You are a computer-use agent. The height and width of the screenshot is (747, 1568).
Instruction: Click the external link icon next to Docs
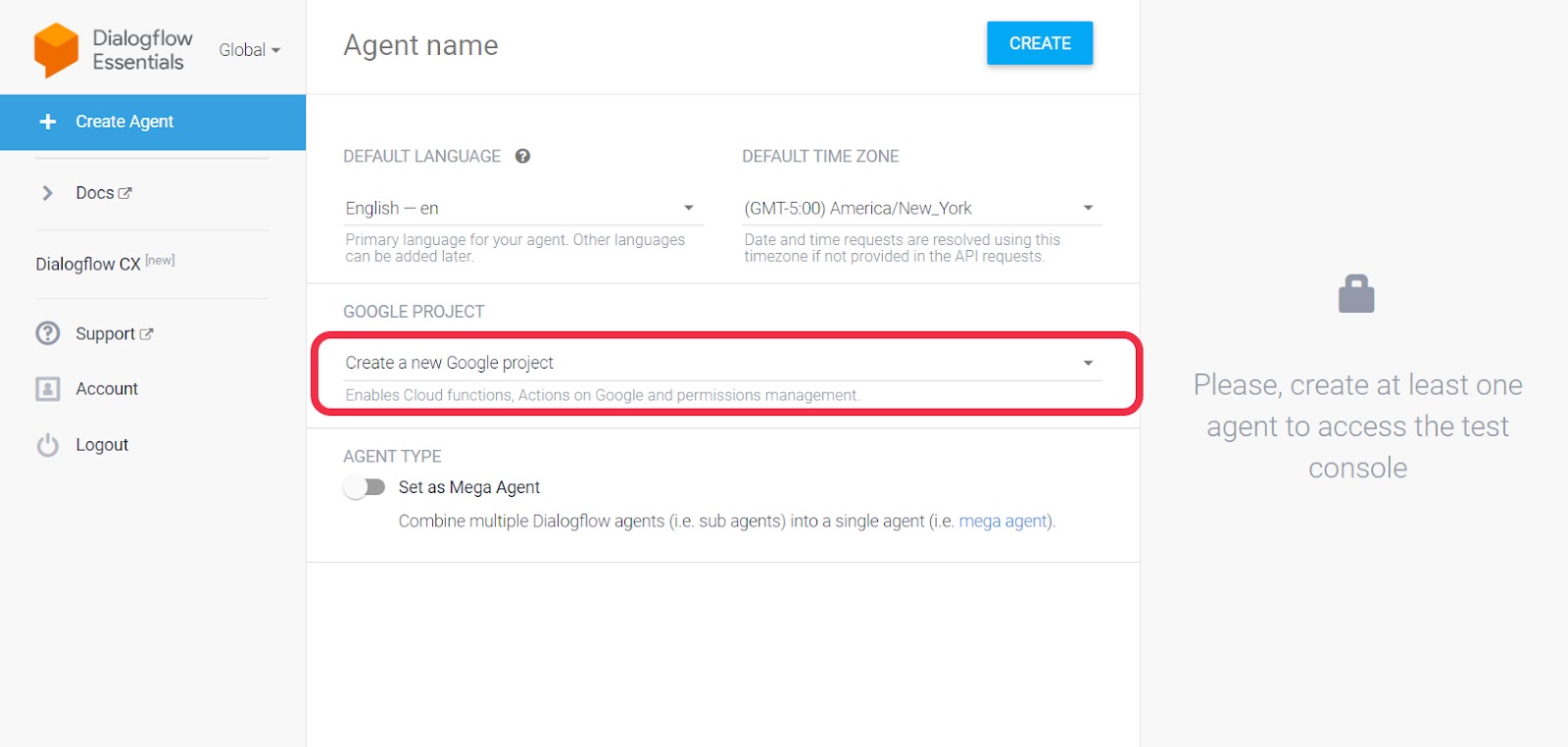(x=124, y=193)
